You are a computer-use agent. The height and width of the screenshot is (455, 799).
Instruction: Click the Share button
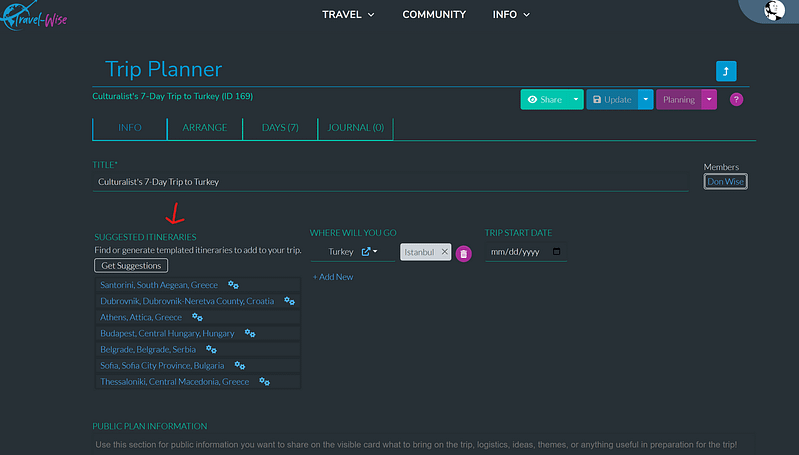pos(545,99)
